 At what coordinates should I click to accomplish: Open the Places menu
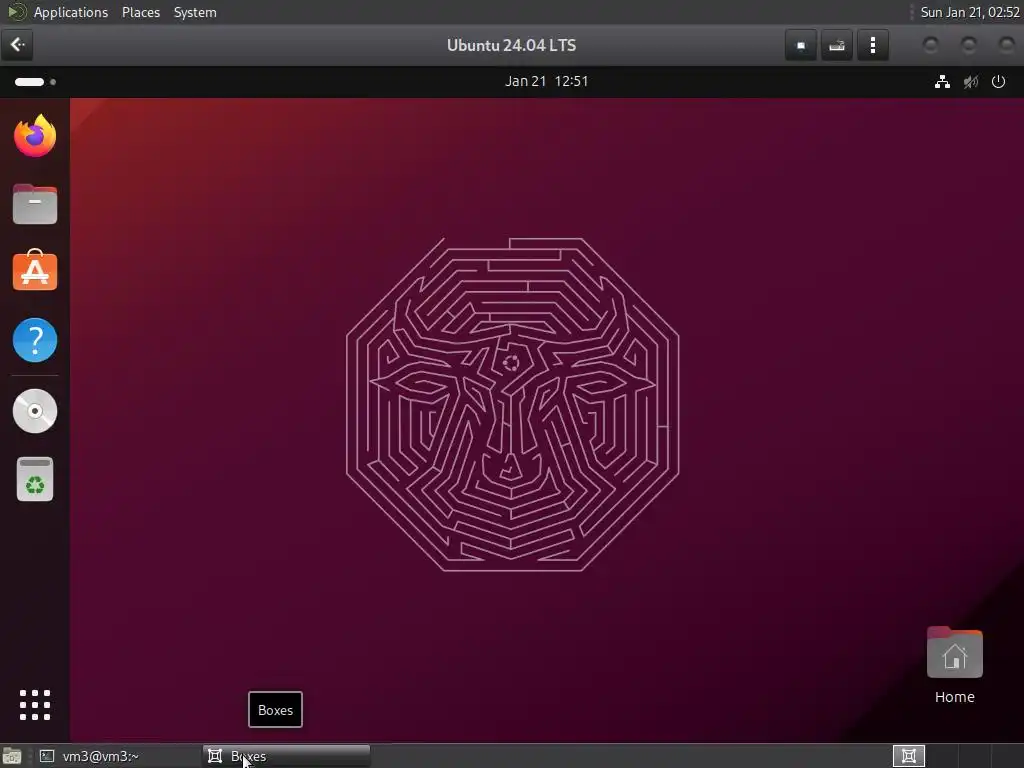141,12
